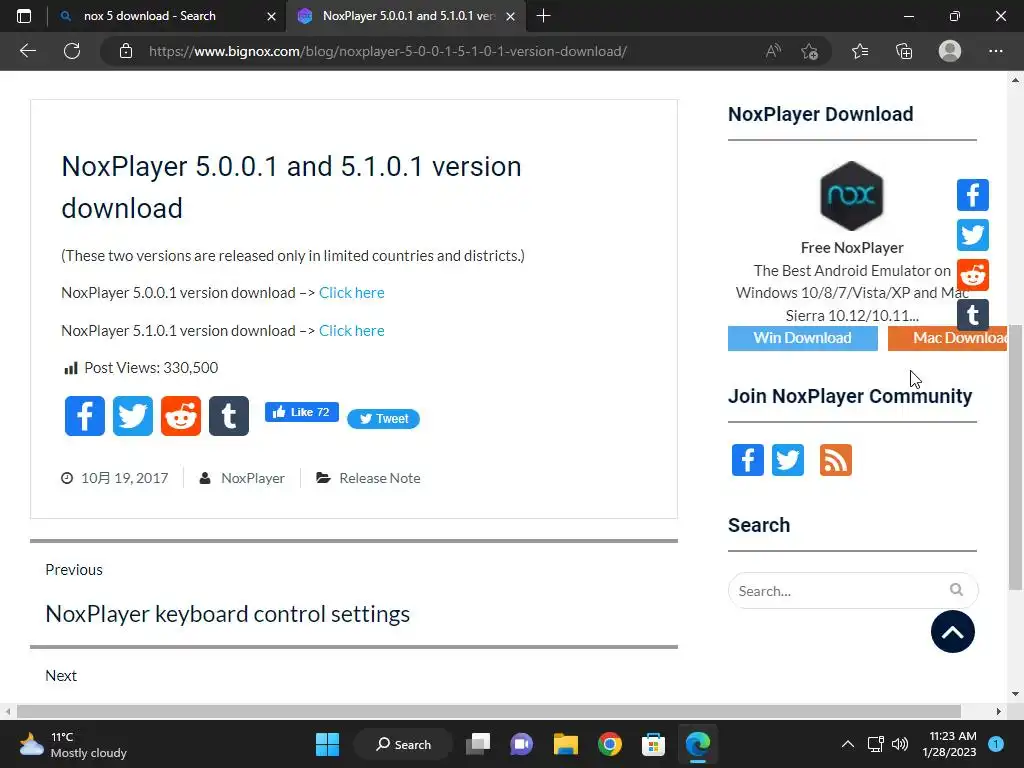Open the tab actions menu icon
This screenshot has height=768, width=1024.
coord(24,16)
